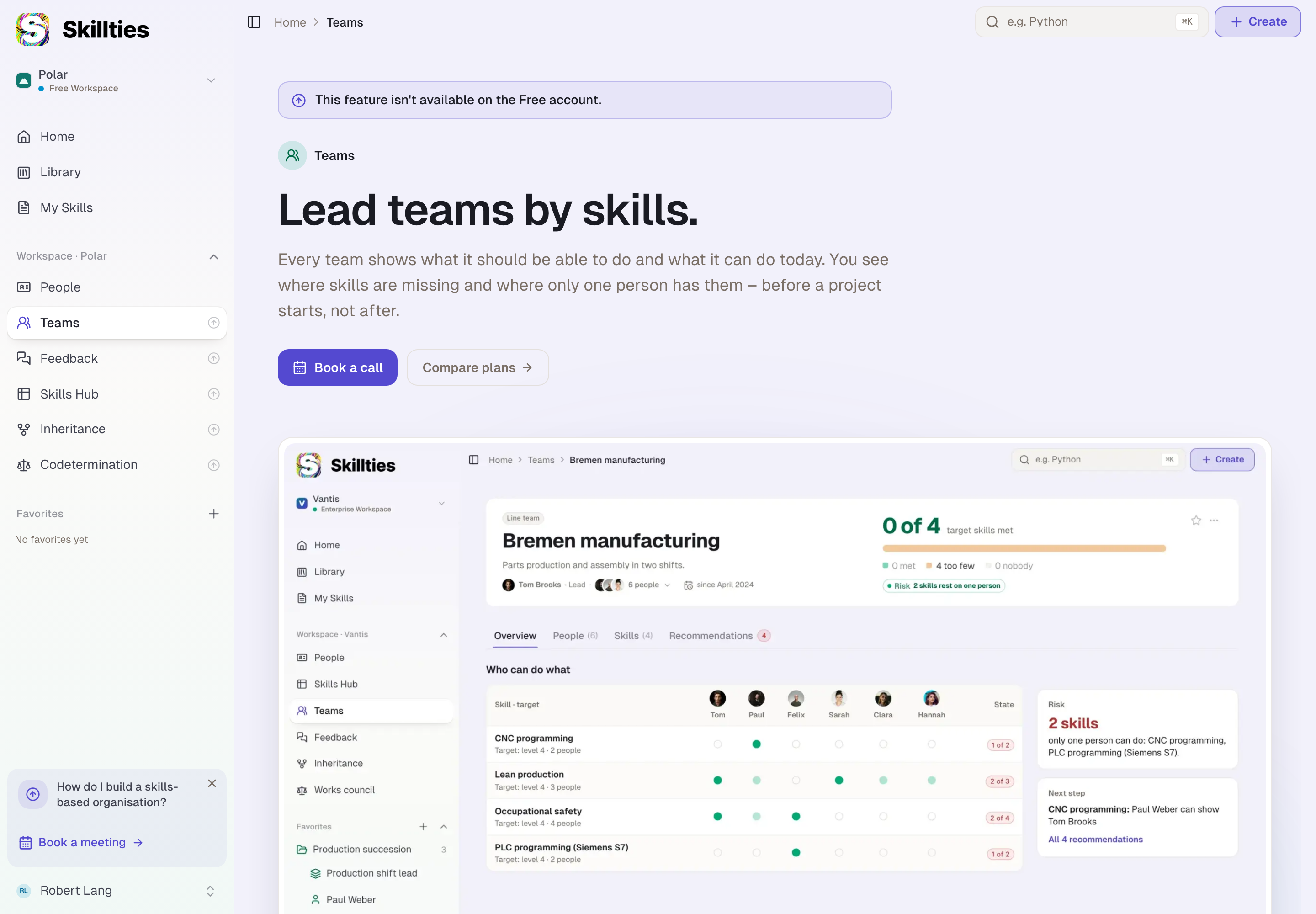Select the Overview tab
Screen dimensions: 1316x914
[515, 636]
